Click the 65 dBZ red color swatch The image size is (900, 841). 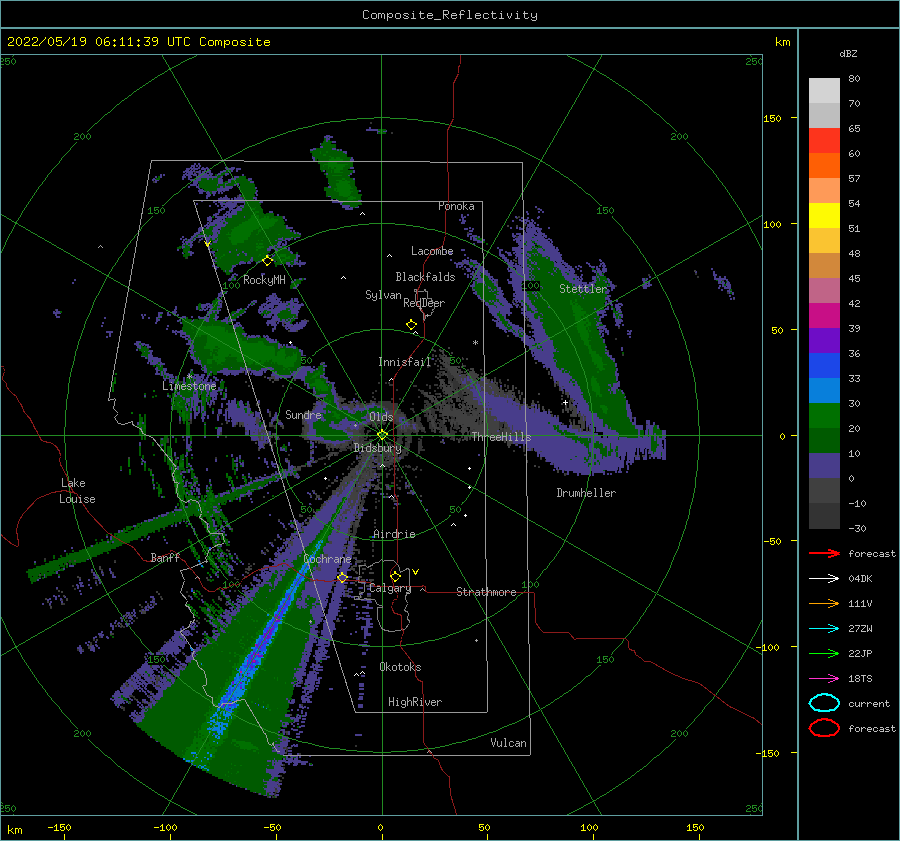click(x=824, y=141)
